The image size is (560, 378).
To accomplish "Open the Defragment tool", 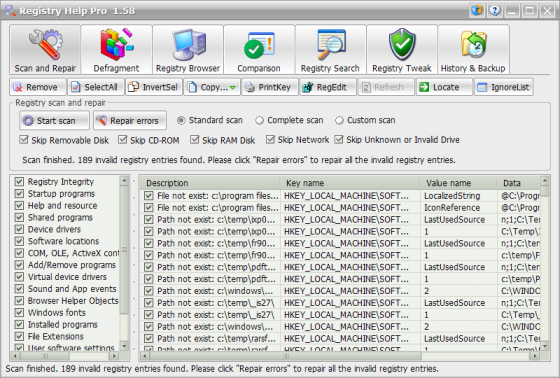I will 116,49.
